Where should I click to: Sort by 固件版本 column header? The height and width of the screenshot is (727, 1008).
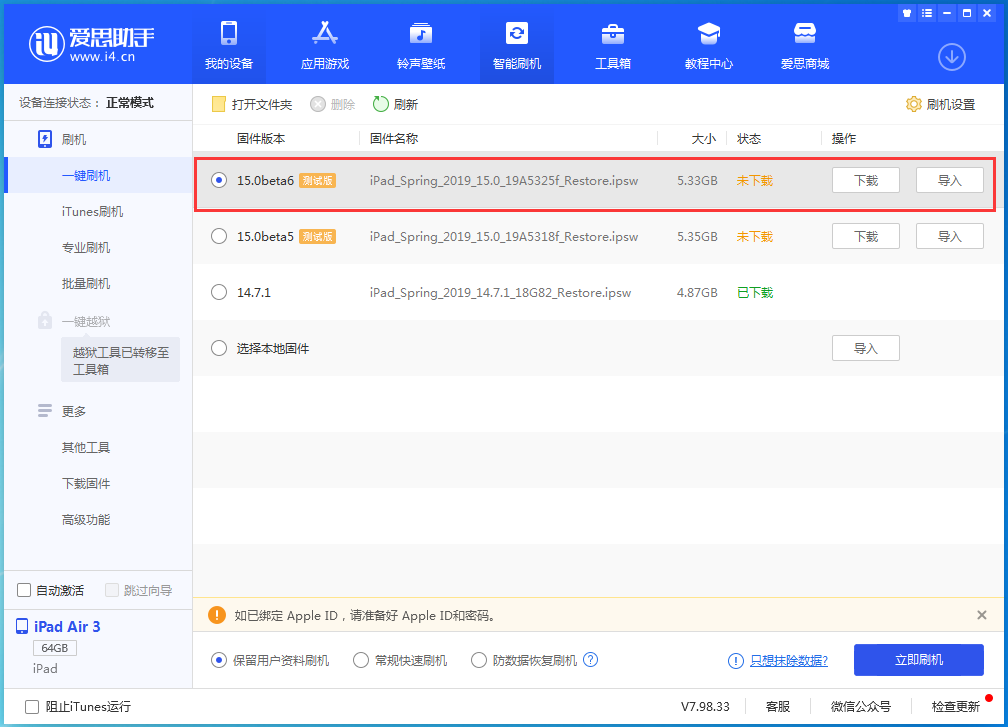point(261,139)
